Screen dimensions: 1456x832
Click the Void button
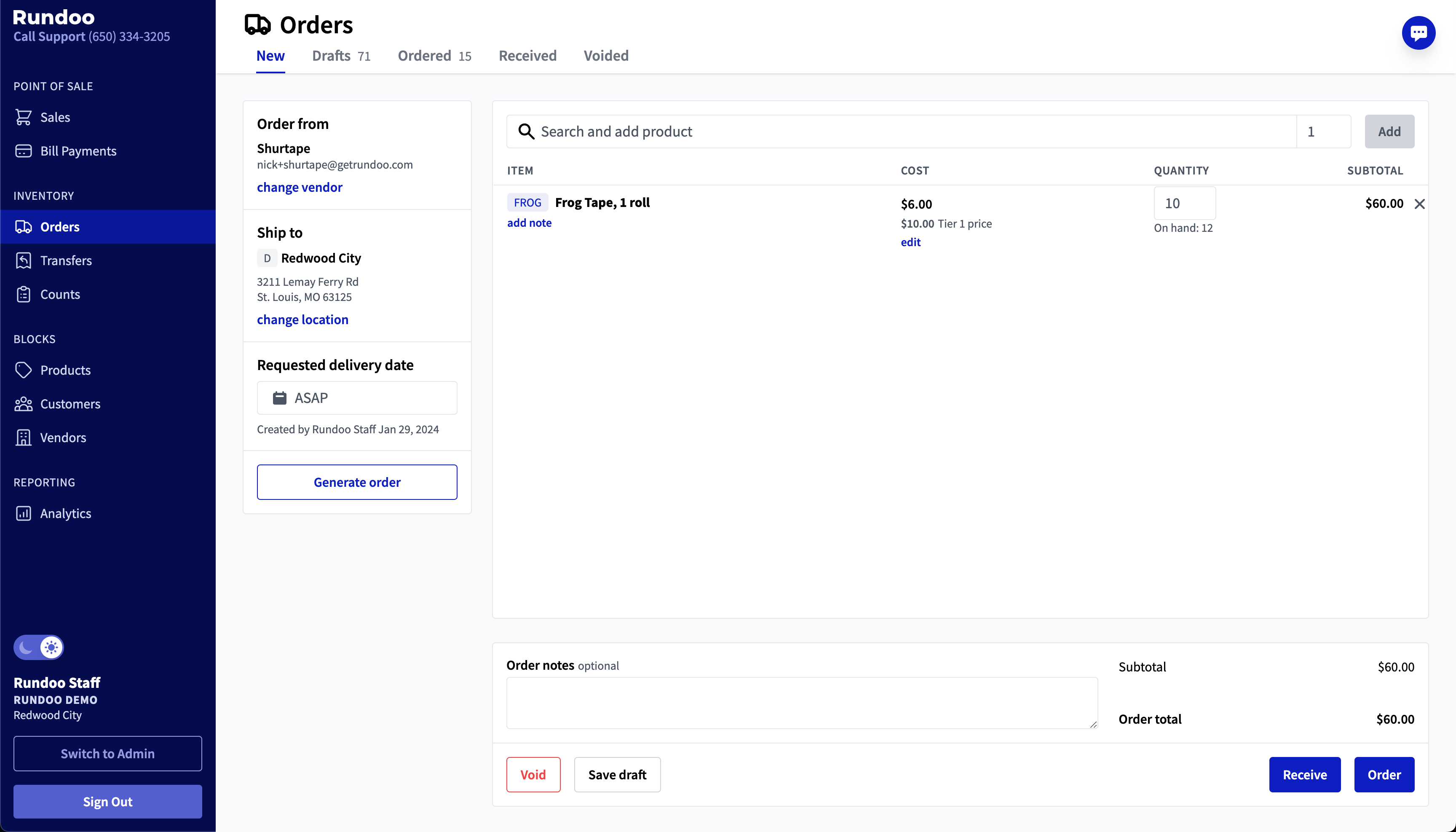[533, 775]
